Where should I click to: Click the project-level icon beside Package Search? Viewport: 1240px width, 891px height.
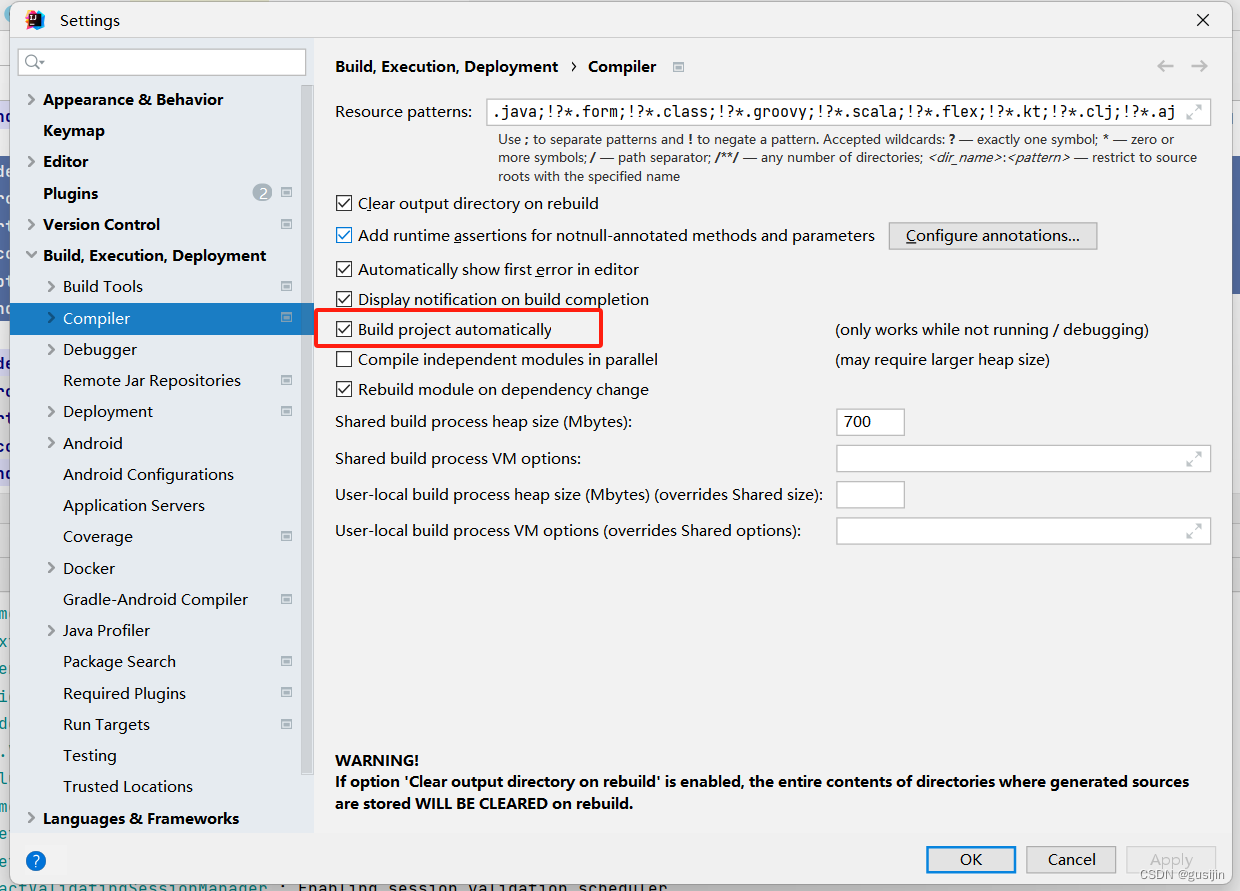pos(287,661)
